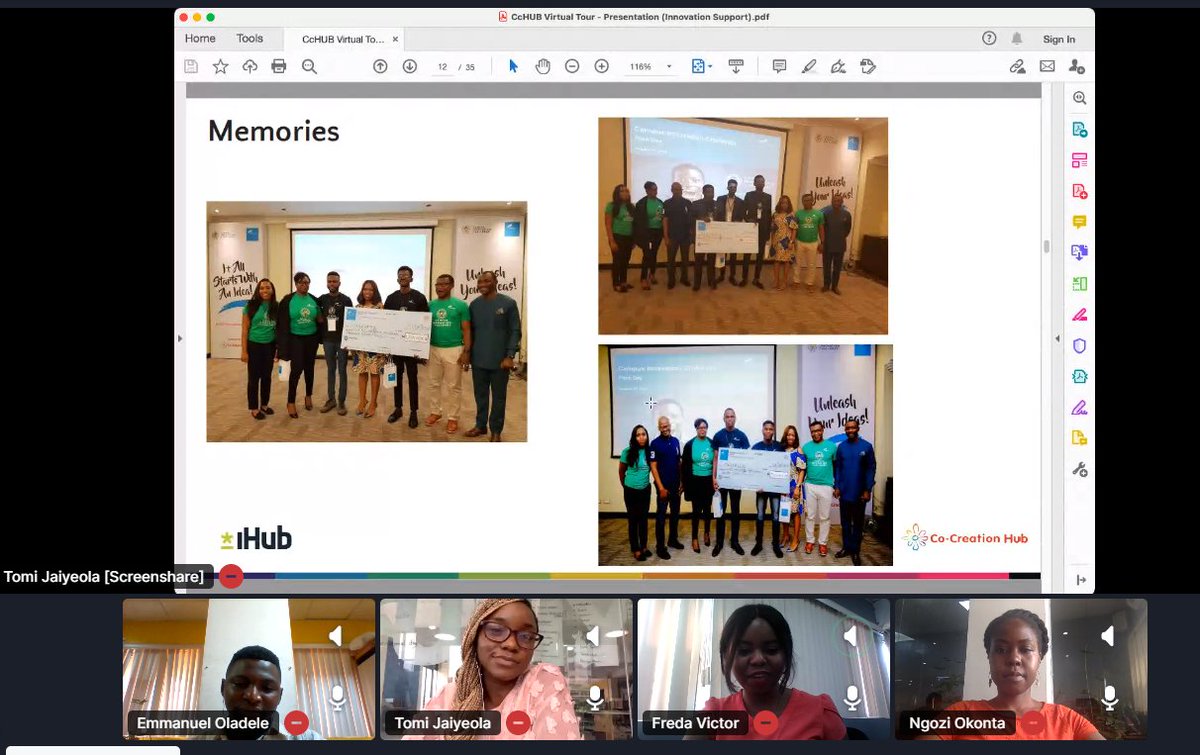
Task: Open More Tools wrench icon
Action: pyautogui.click(x=1079, y=469)
